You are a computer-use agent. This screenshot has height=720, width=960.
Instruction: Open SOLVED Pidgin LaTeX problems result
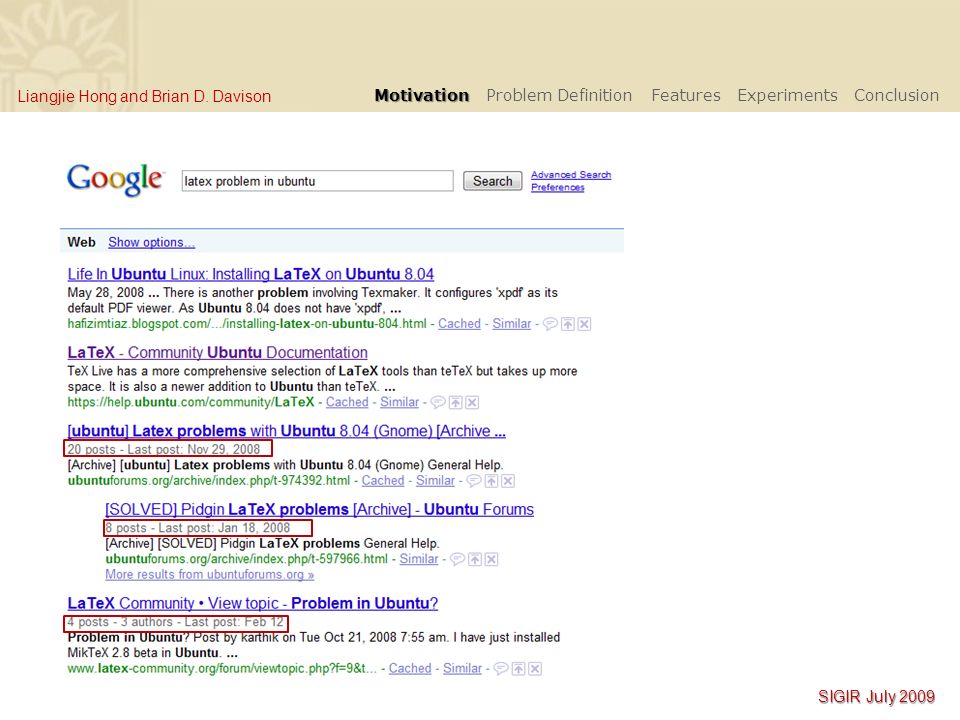pos(319,509)
